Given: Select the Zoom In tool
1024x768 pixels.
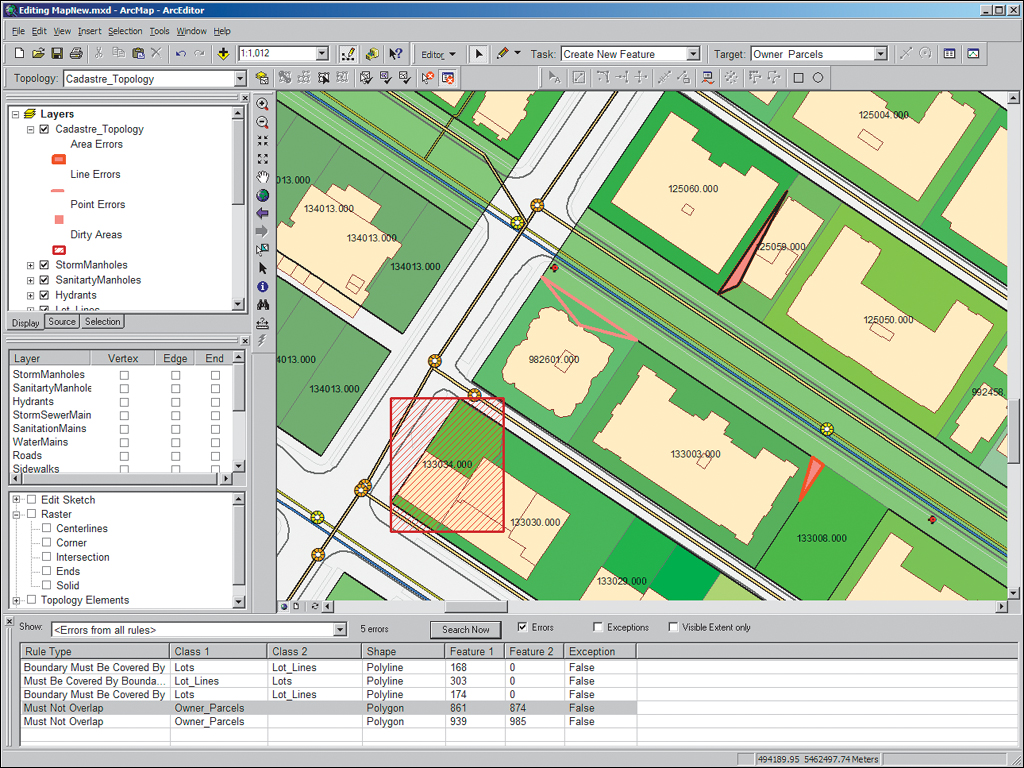Looking at the screenshot, I should pos(263,104).
